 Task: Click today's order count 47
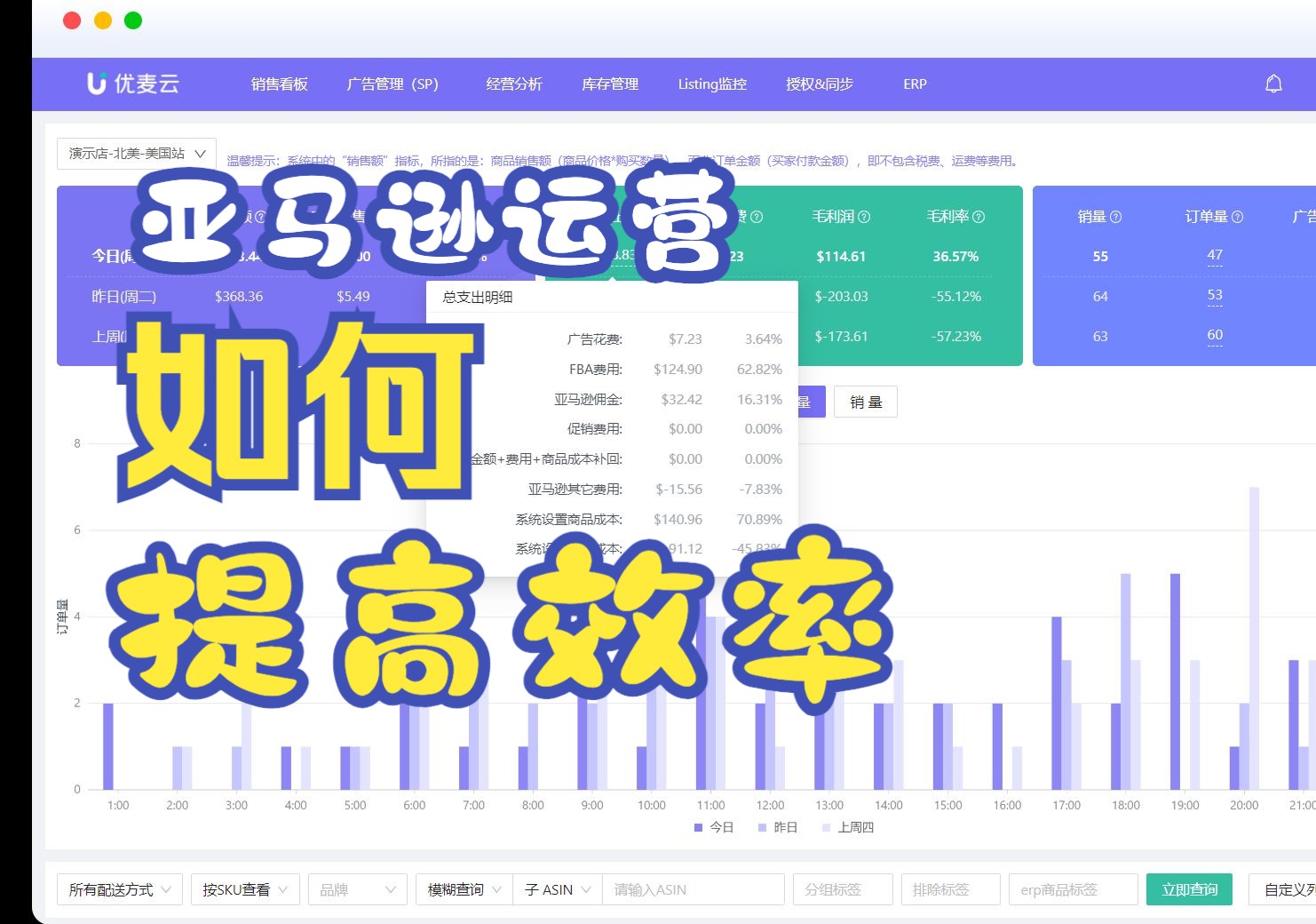(1215, 254)
